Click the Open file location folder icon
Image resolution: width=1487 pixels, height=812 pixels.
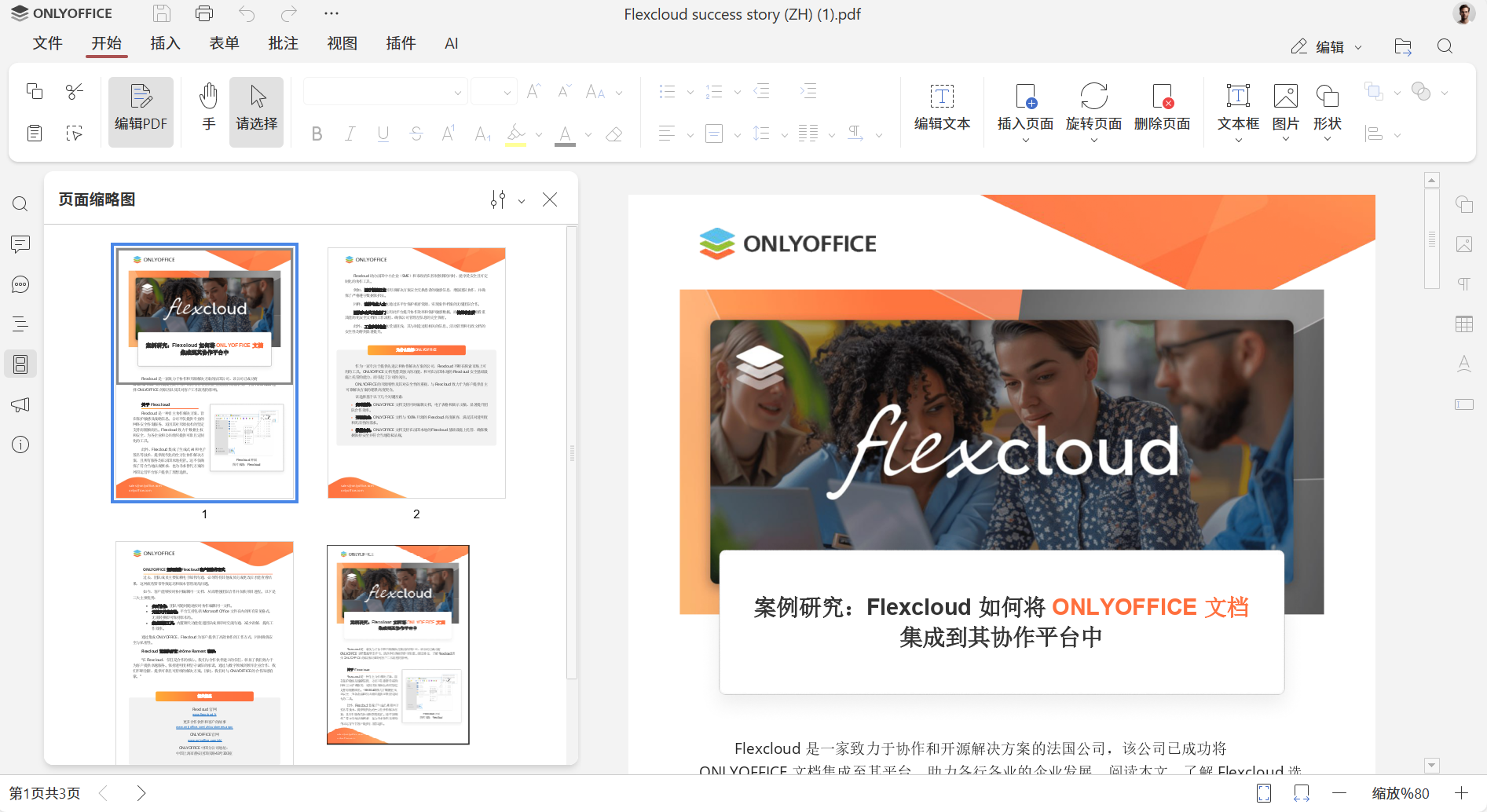(x=1403, y=46)
